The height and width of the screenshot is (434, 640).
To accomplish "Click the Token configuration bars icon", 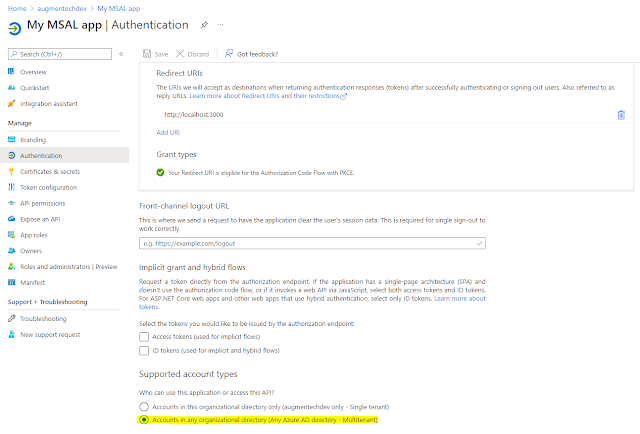I will tap(11, 187).
